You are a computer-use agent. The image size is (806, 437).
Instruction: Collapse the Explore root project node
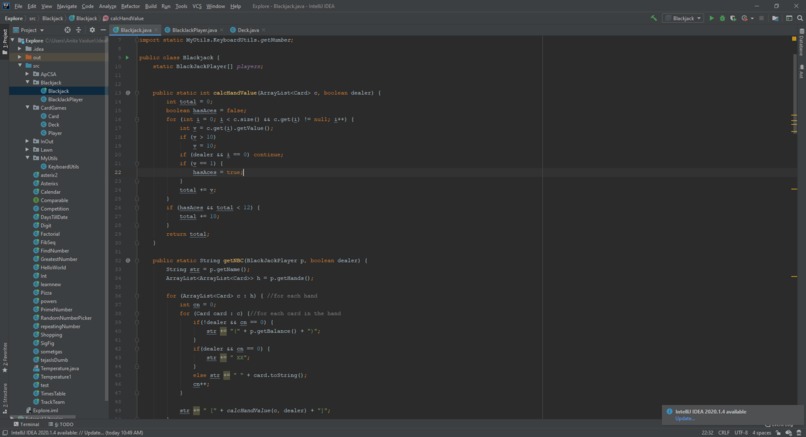point(12,40)
